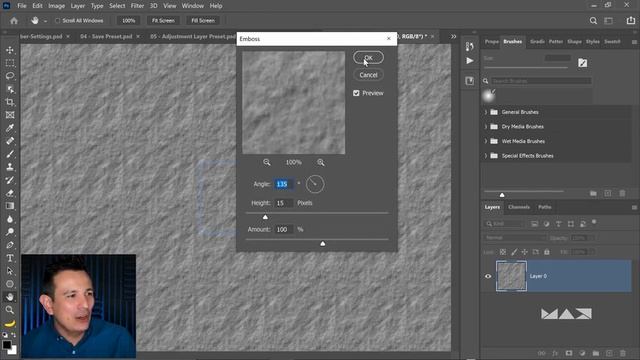Switch to the Channels tab
This screenshot has height=360, width=640.
[519, 207]
